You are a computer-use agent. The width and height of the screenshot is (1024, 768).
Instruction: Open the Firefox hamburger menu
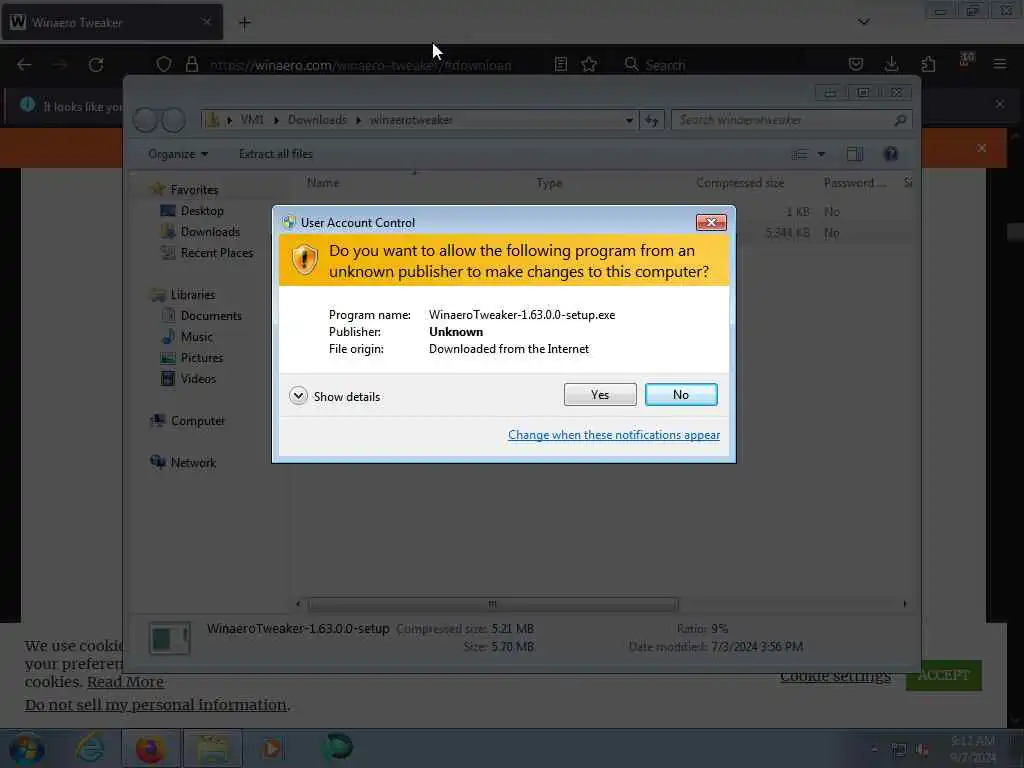(x=999, y=64)
